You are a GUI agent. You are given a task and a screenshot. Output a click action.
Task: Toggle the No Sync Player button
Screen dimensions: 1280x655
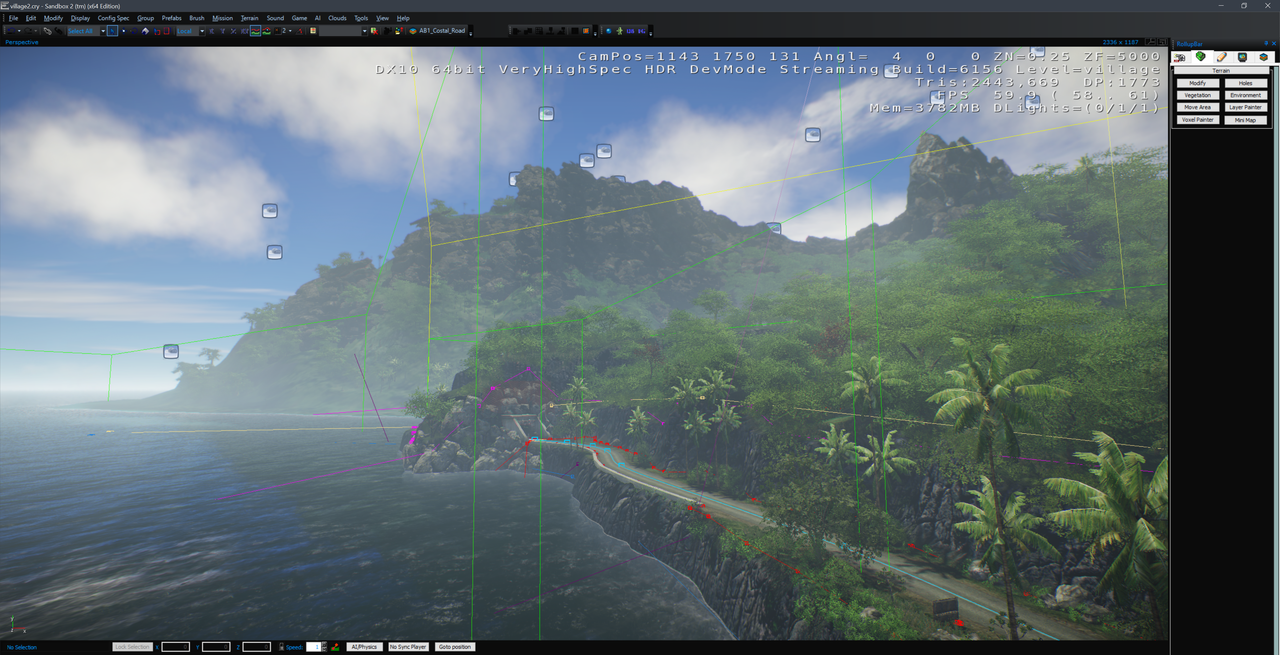(x=408, y=647)
